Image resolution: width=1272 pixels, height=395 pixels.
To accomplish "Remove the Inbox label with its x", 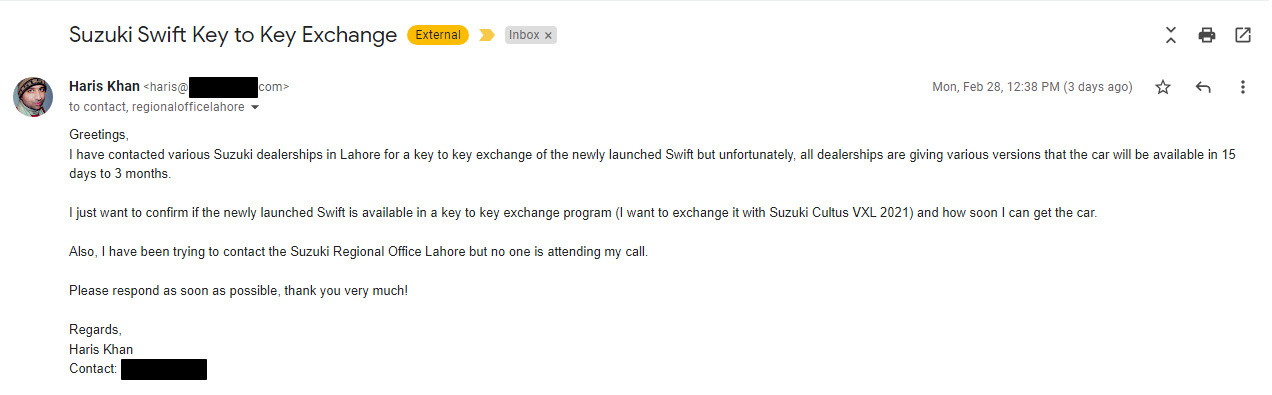I will [549, 35].
